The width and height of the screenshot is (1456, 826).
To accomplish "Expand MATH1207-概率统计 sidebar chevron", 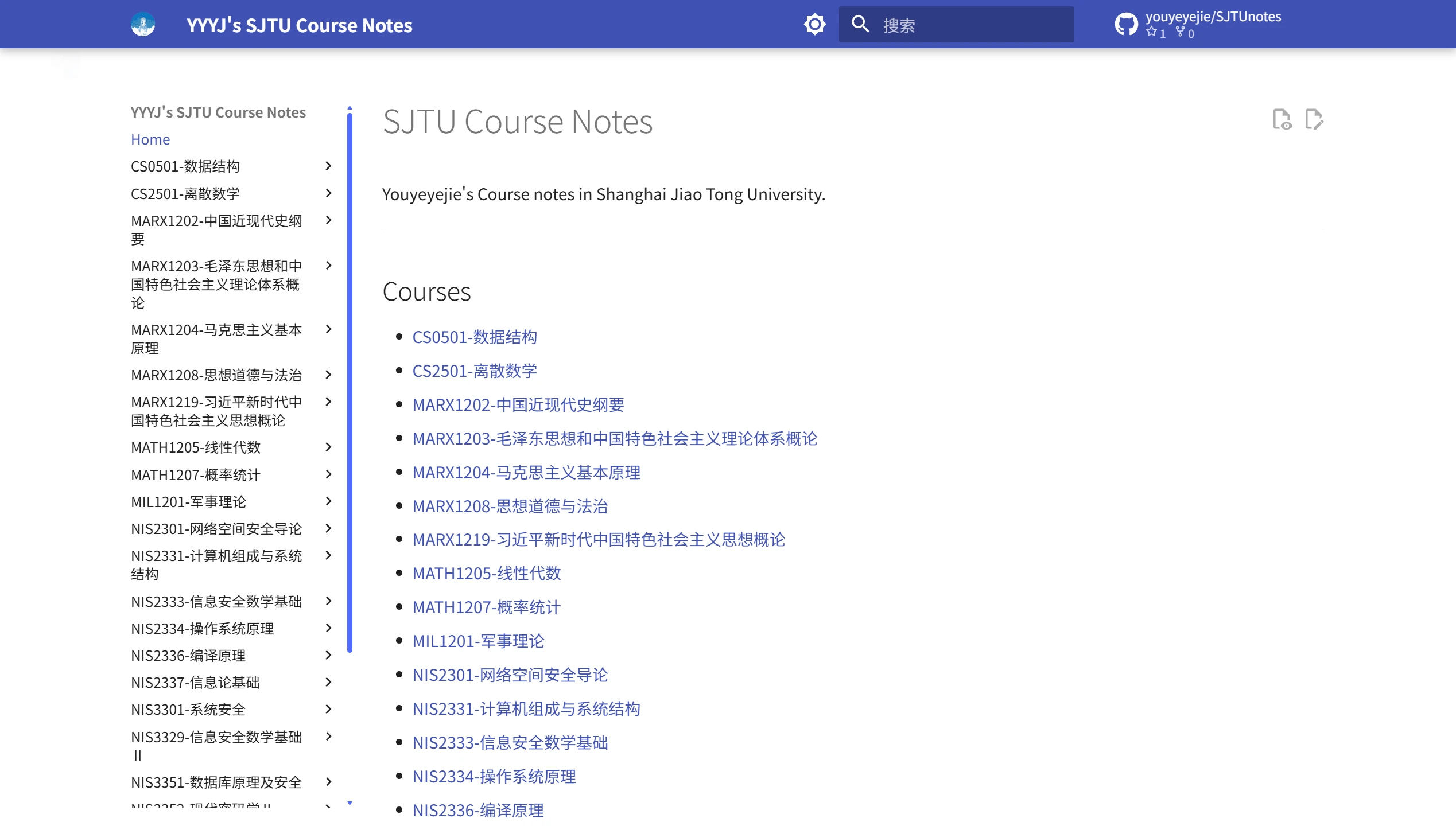I will (328, 474).
